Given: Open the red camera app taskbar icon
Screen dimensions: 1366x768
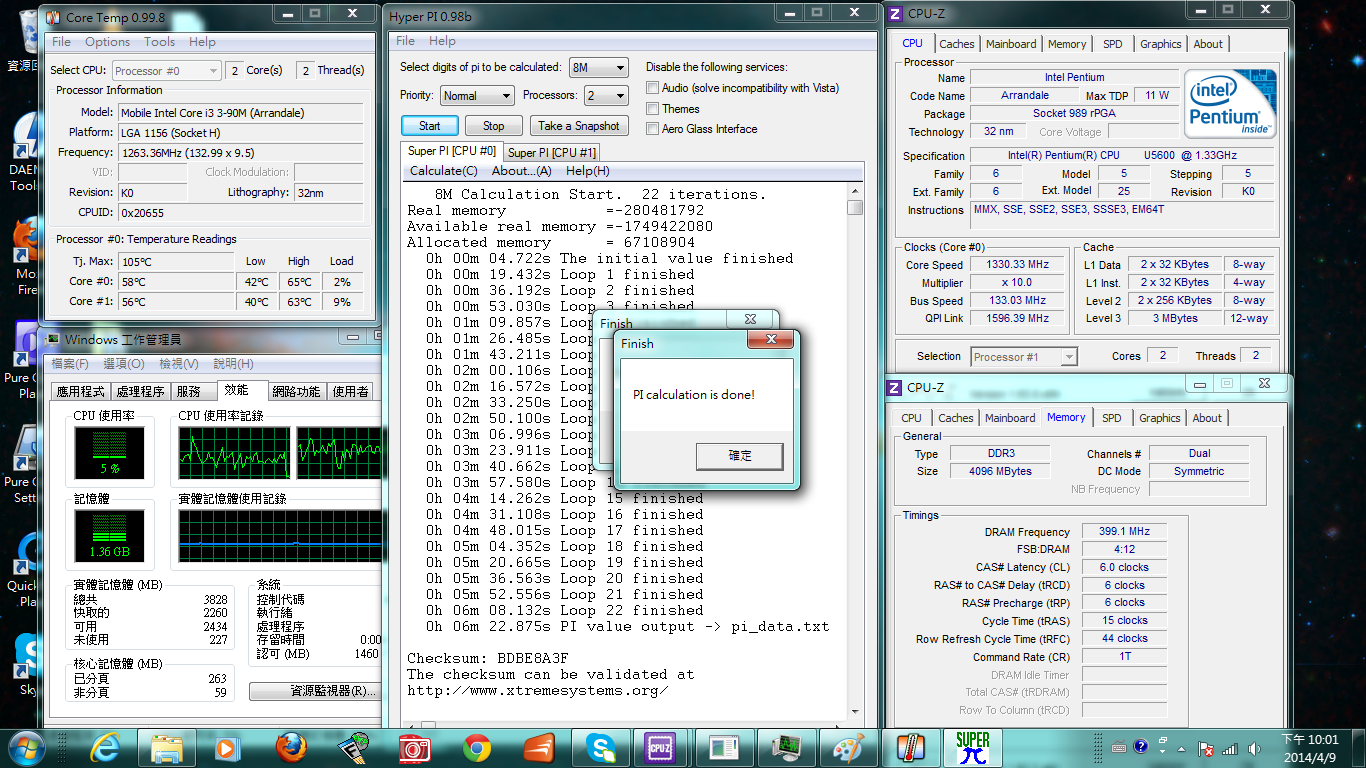Looking at the screenshot, I should (x=414, y=747).
